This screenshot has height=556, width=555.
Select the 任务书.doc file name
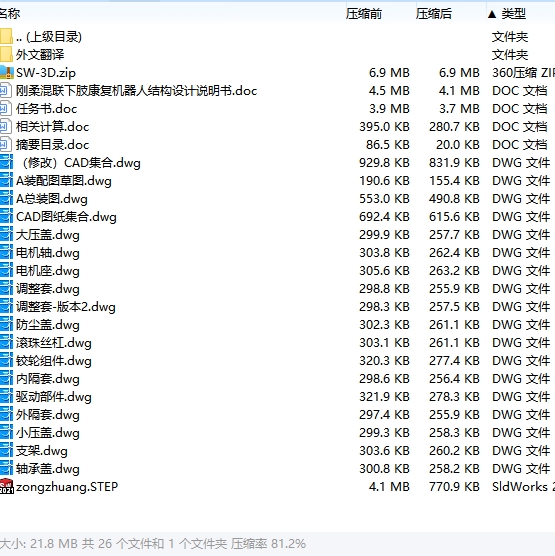pos(46,109)
